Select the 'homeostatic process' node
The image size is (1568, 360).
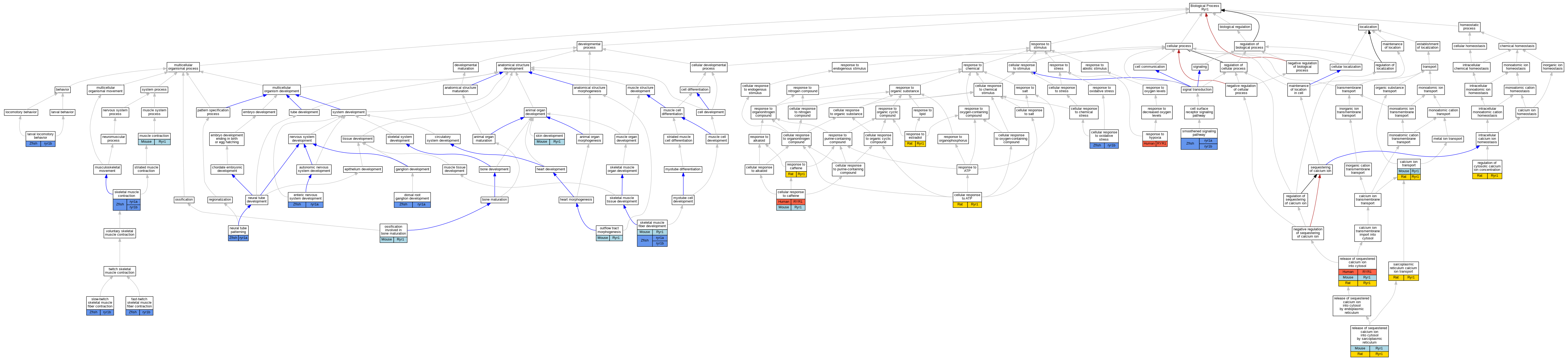(x=1469, y=27)
